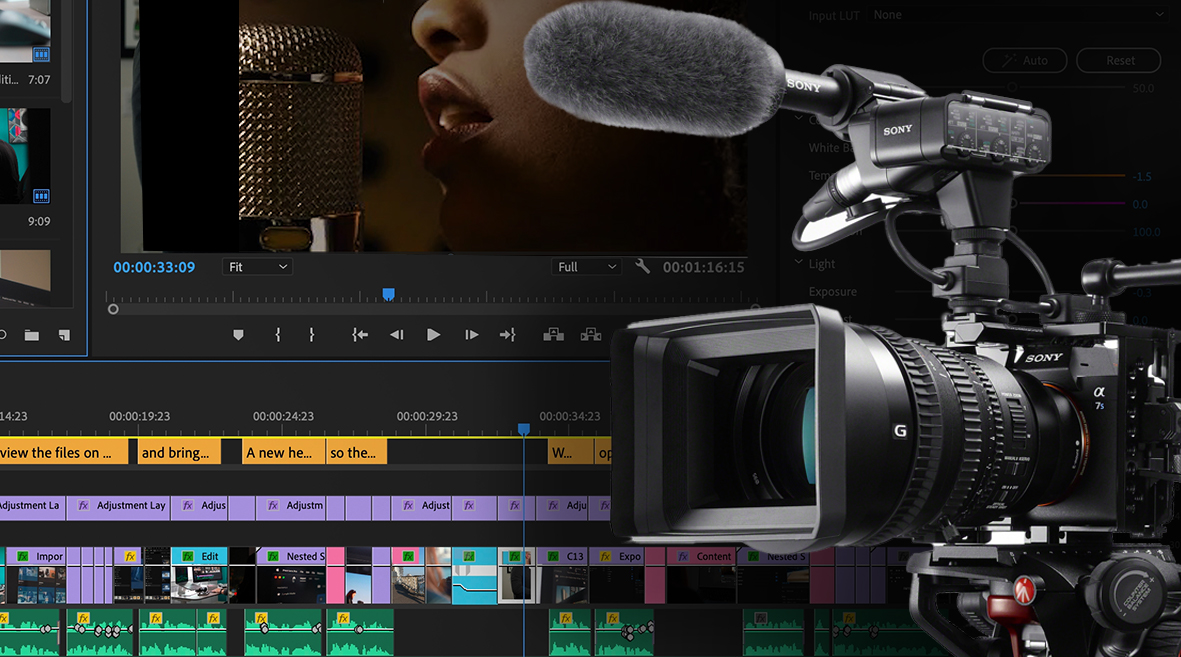Screen dimensions: 1181x657
Task: Click the slider handle beside the 50.0 value
Action: [x=1012, y=87]
